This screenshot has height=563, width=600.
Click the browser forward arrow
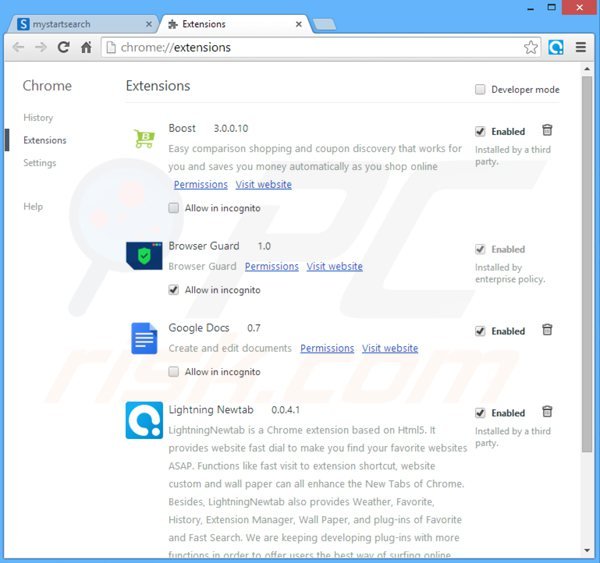coord(41,47)
